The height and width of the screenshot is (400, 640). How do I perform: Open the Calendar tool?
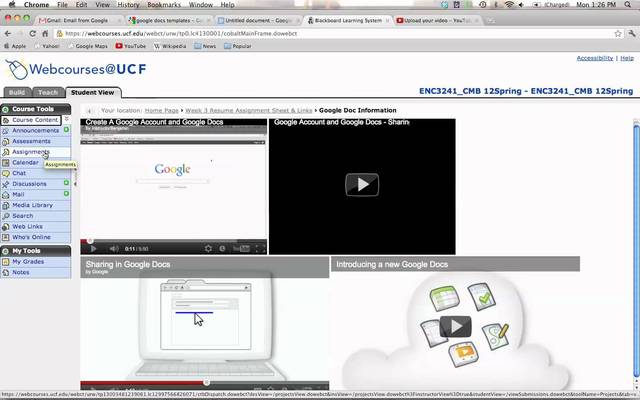tap(25, 162)
